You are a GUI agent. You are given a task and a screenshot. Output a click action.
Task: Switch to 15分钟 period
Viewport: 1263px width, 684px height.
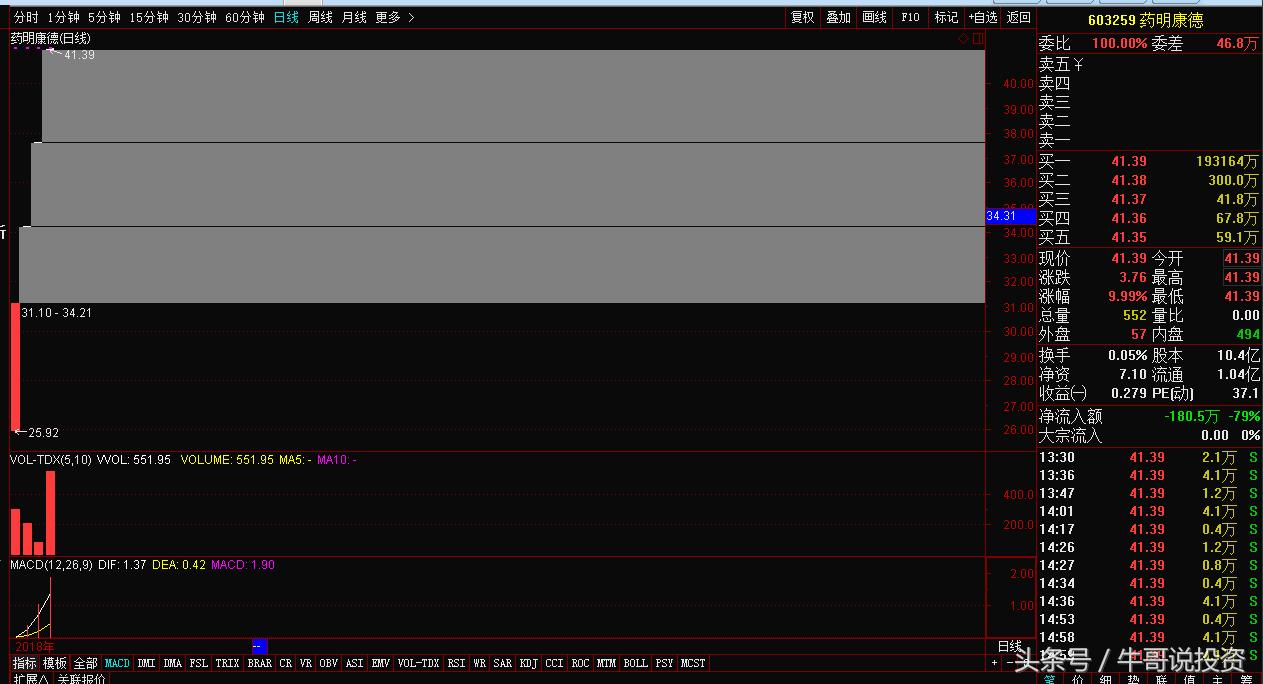click(149, 17)
